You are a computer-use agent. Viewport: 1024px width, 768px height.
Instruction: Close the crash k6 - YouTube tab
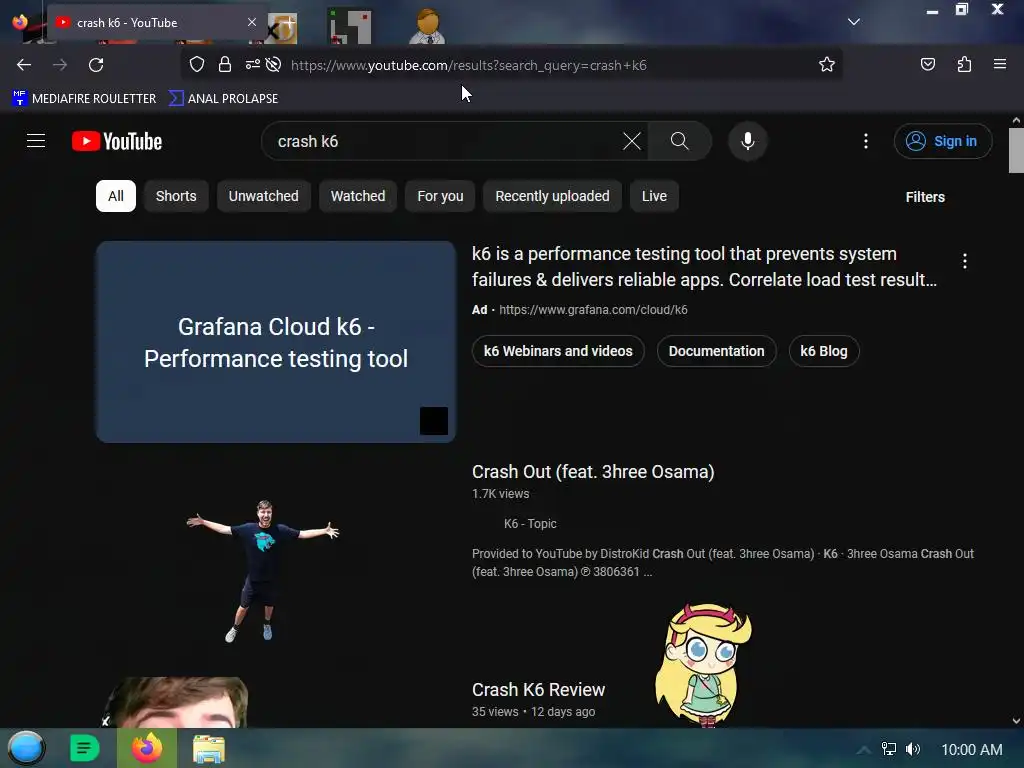tap(251, 22)
